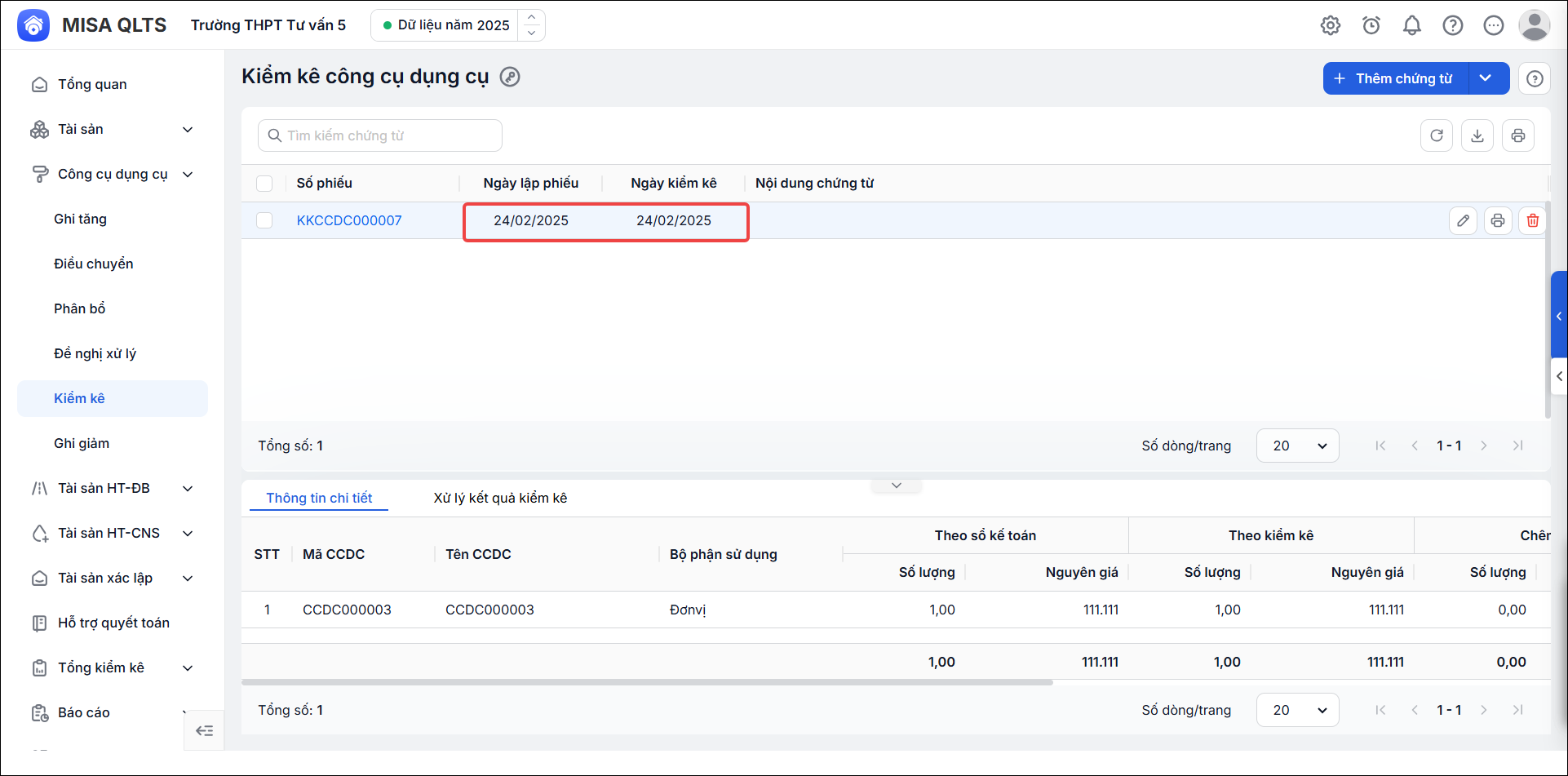Image resolution: width=1568 pixels, height=776 pixels.
Task: Click Nội dung chứng từ column header
Action: point(814,183)
